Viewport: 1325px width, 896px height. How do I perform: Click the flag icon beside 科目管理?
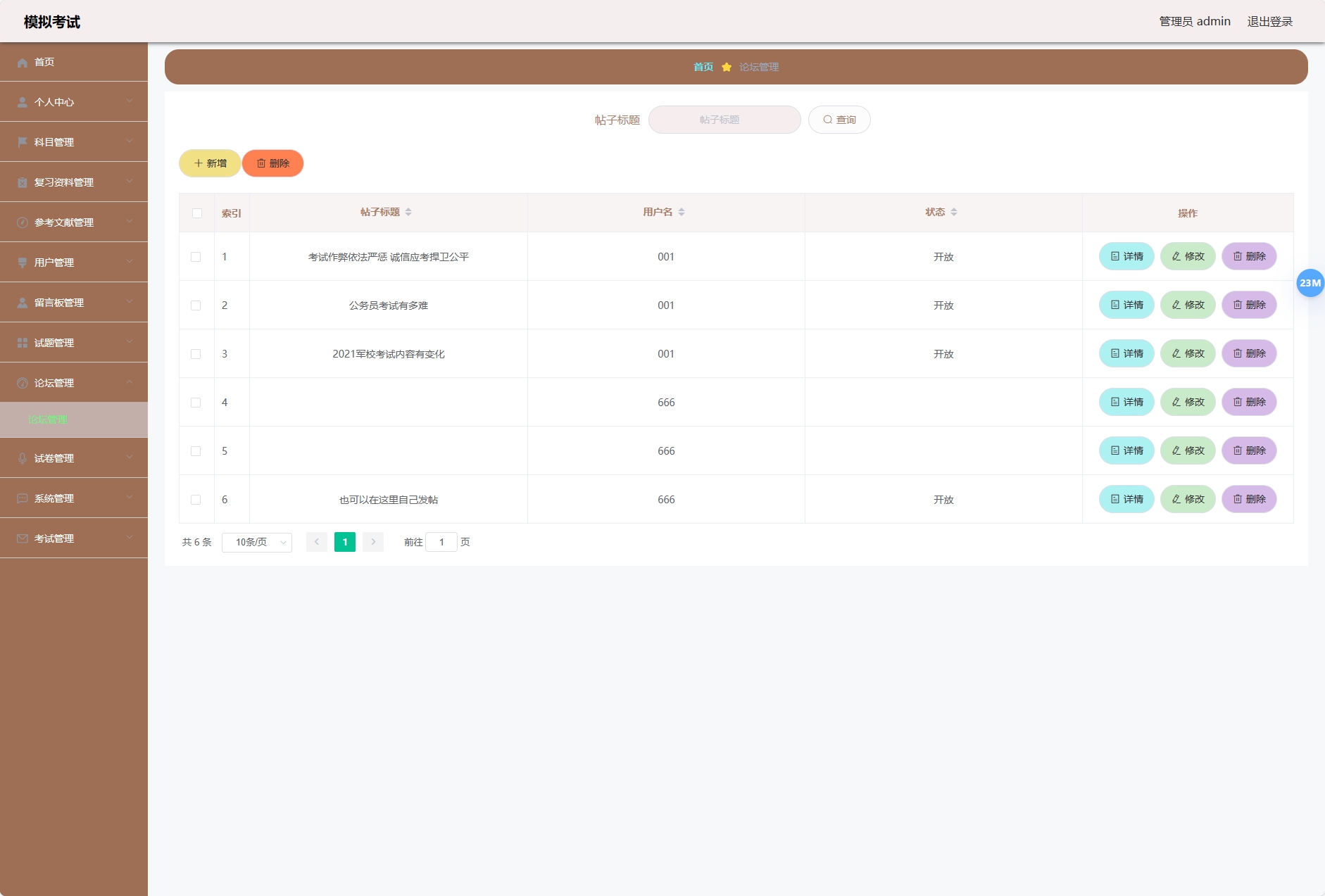(x=23, y=142)
